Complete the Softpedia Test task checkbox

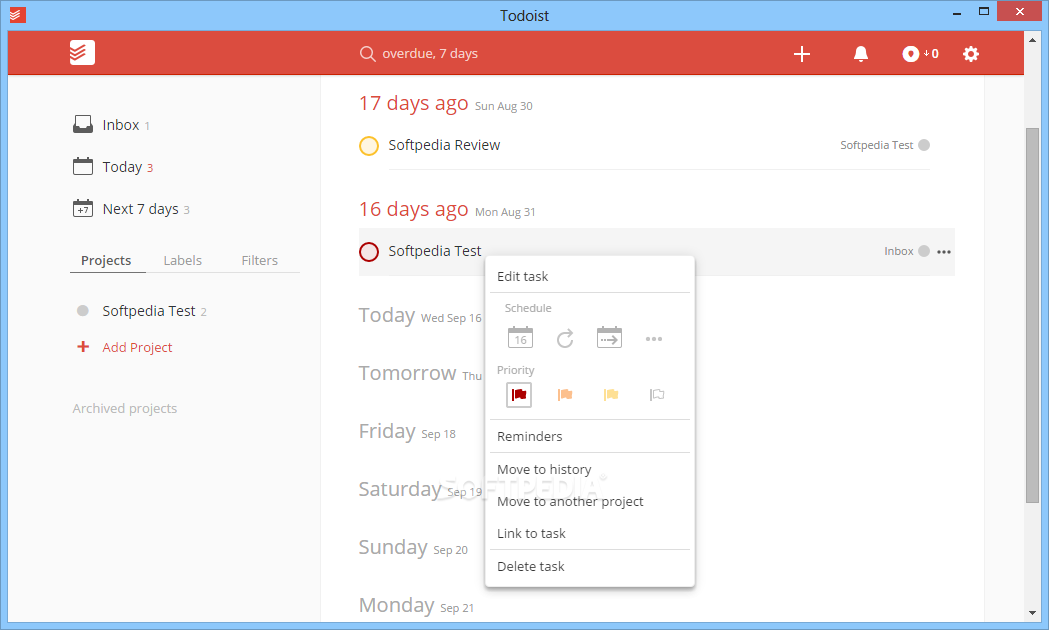click(369, 251)
